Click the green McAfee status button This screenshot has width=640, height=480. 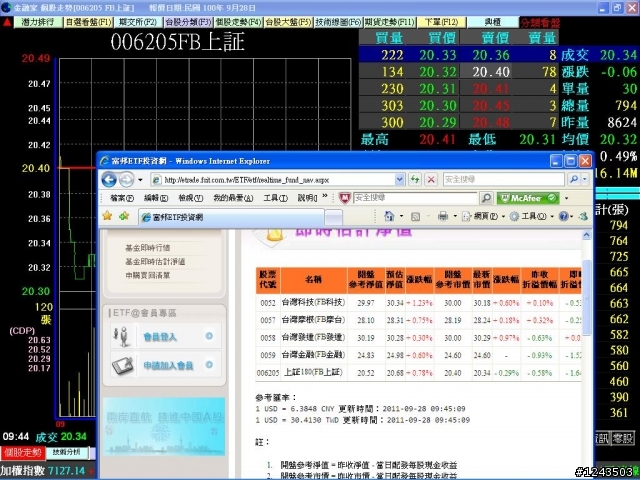(x=528, y=198)
